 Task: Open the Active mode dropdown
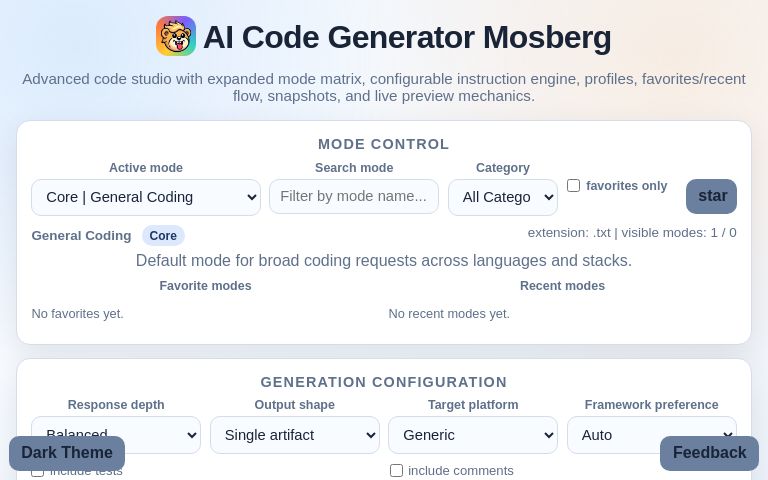point(146,197)
